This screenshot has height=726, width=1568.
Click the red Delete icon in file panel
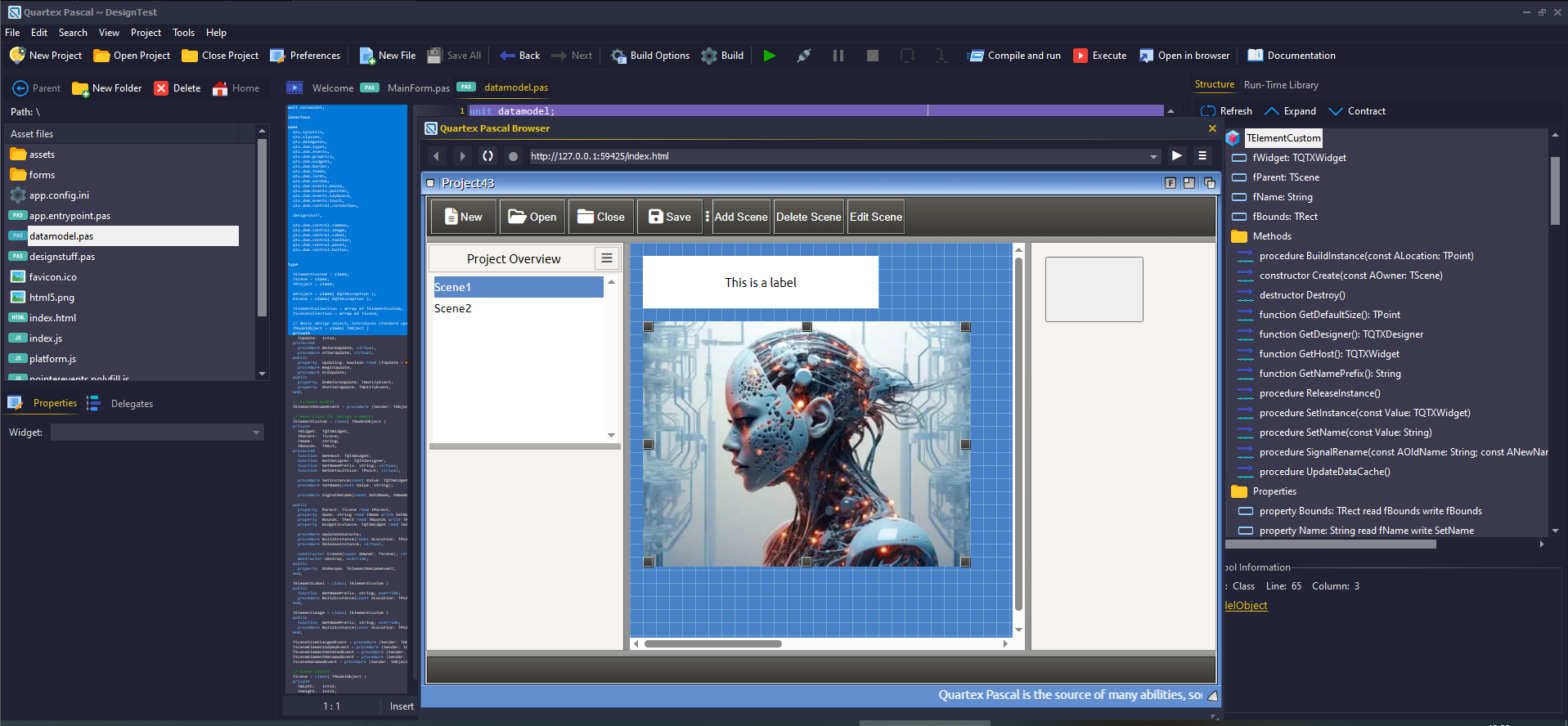pyautogui.click(x=161, y=88)
